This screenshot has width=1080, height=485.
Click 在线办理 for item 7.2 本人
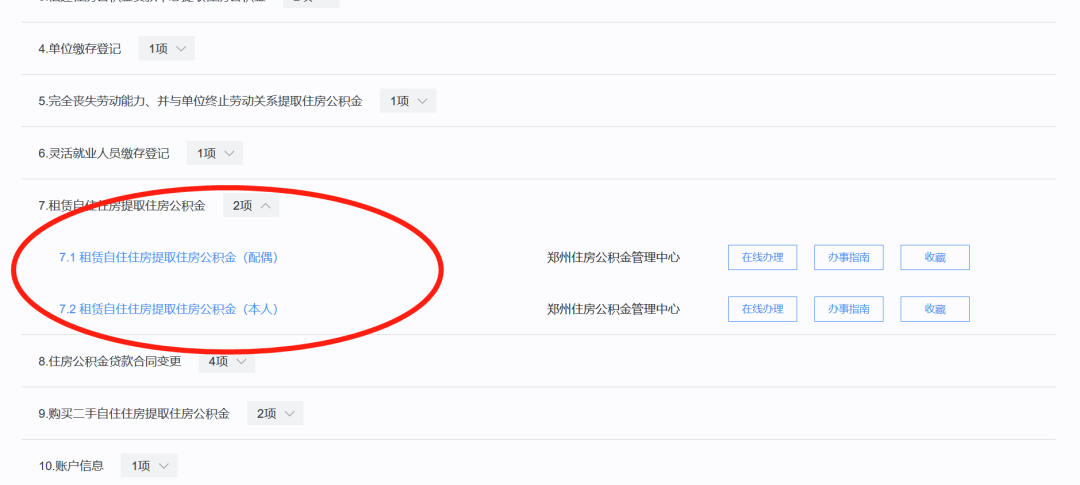[762, 309]
